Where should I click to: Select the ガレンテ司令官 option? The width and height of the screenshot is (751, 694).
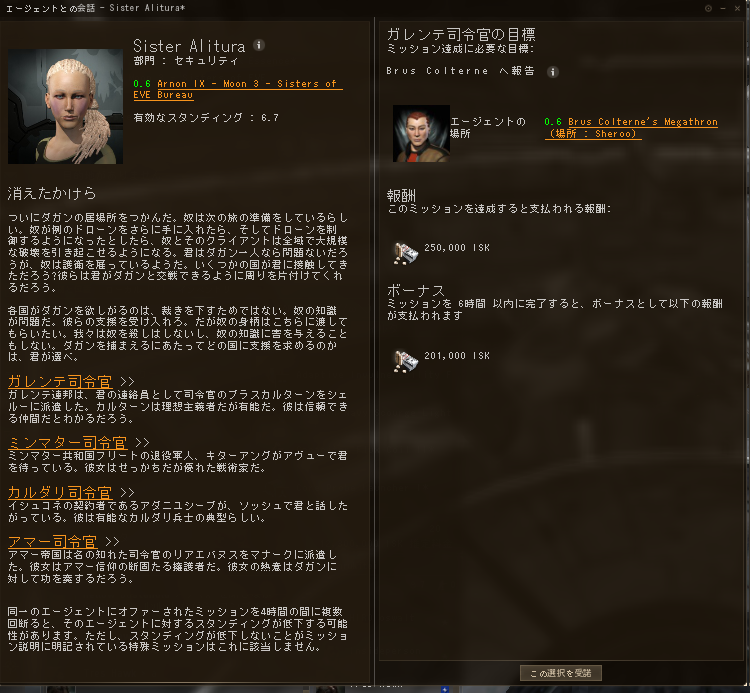(60, 381)
